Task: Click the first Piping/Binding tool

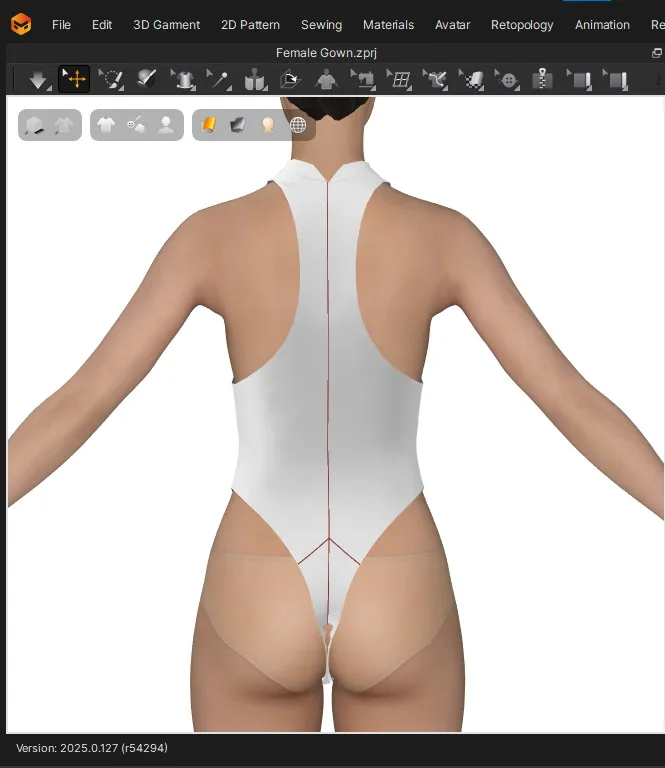Action: tap(579, 79)
